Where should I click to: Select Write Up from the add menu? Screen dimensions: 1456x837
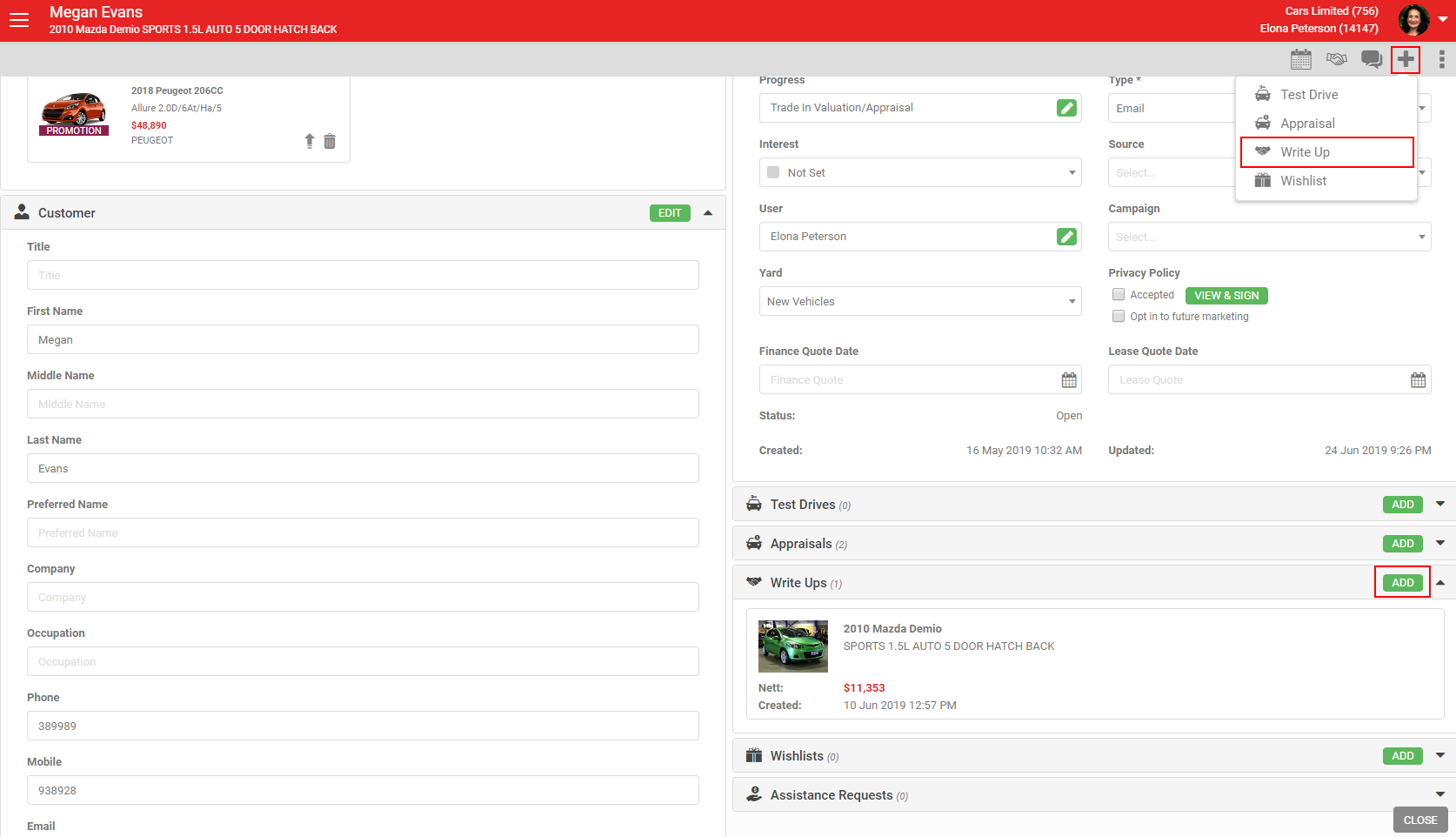pos(1326,152)
